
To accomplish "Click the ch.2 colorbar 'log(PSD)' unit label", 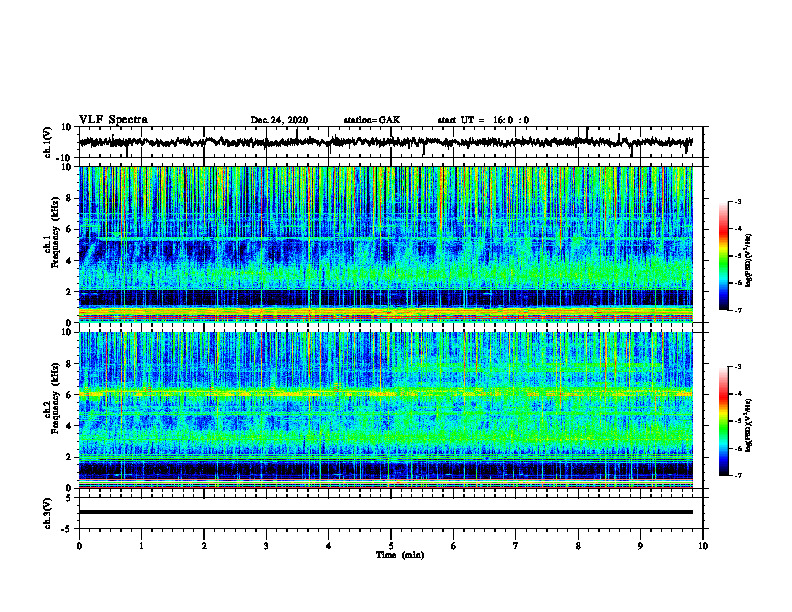I will [x=749, y=425].
